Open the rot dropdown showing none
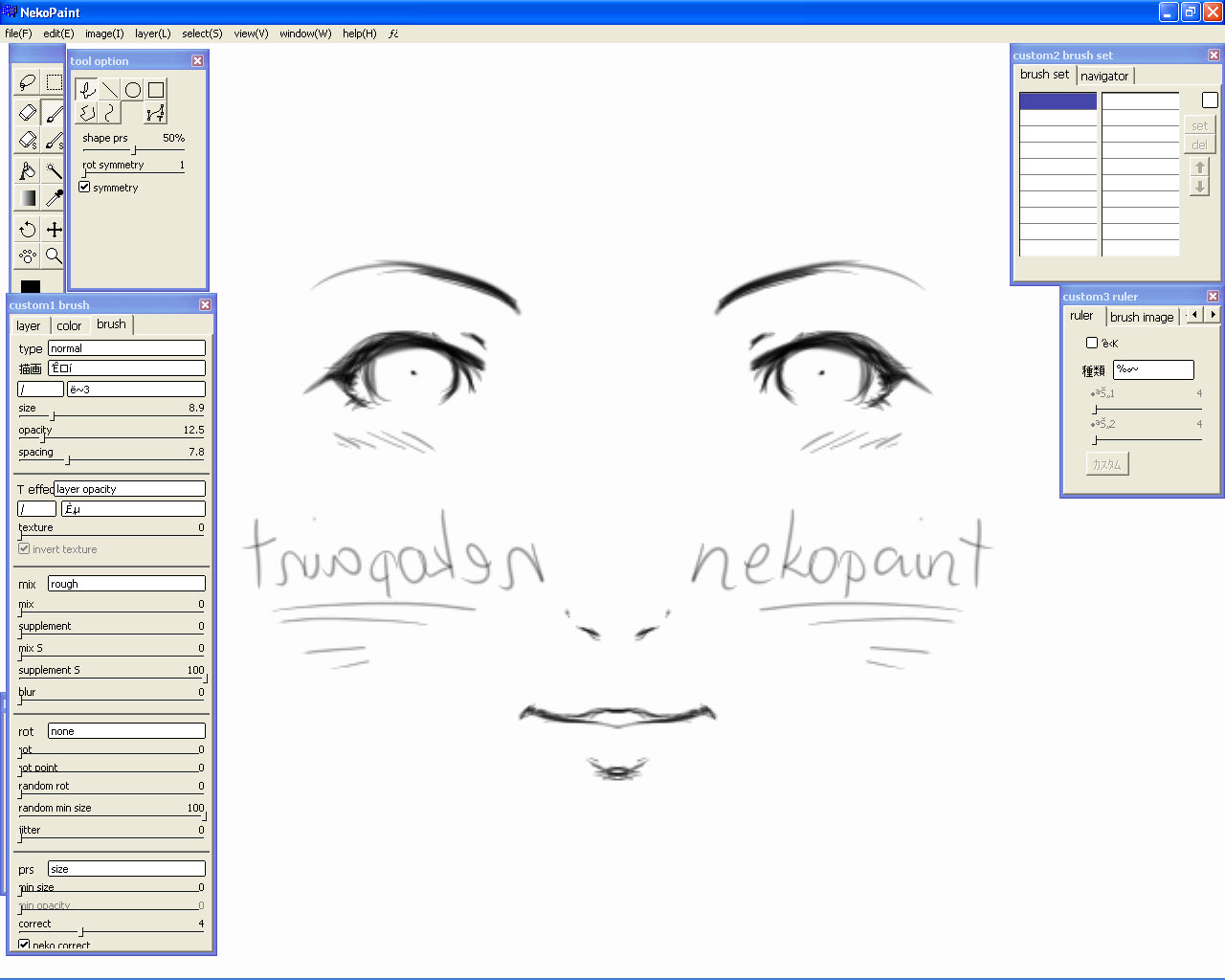Screen dimensions: 1225x980 click(126, 731)
